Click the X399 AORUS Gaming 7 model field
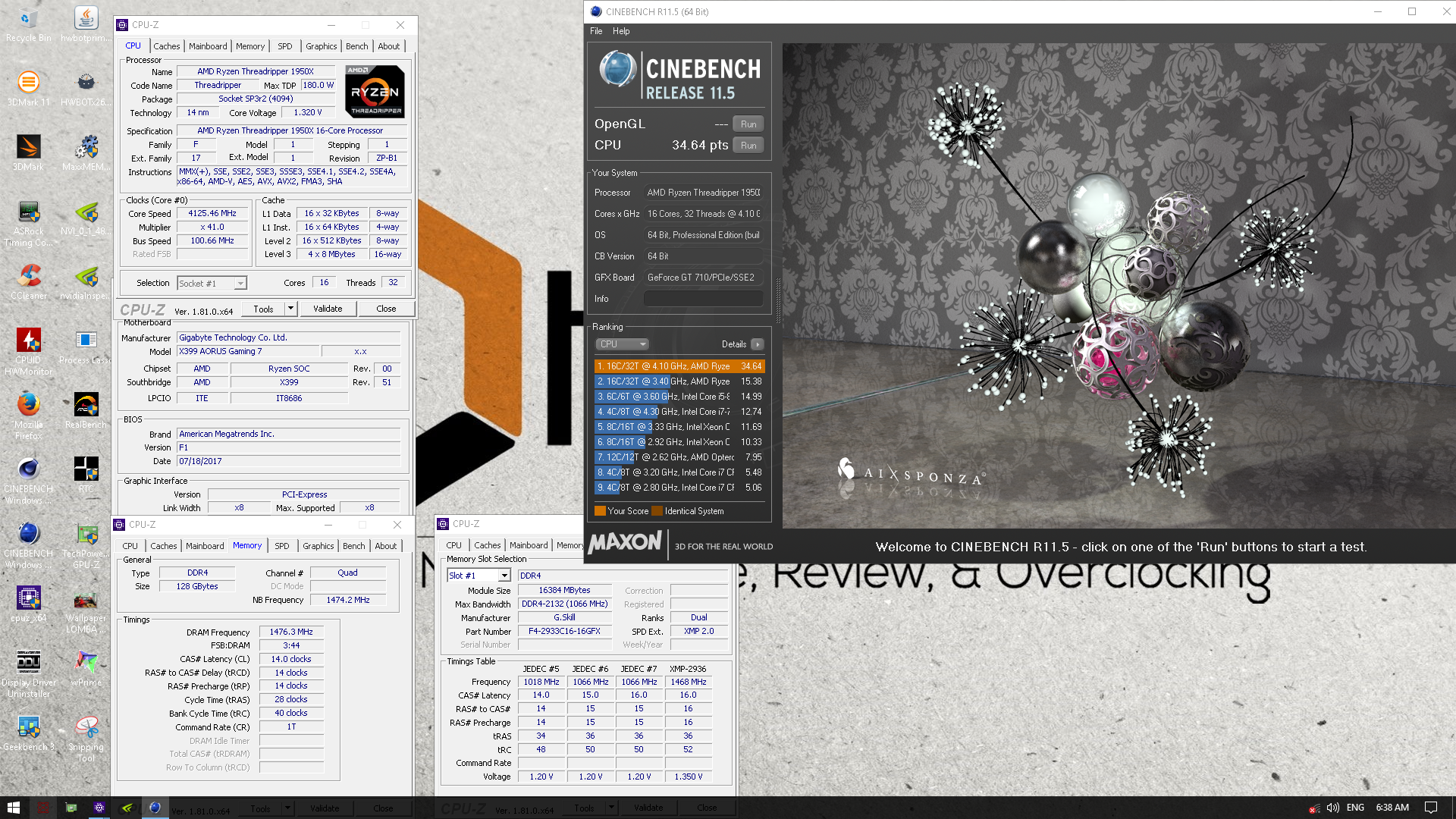1456x819 pixels. [x=247, y=351]
